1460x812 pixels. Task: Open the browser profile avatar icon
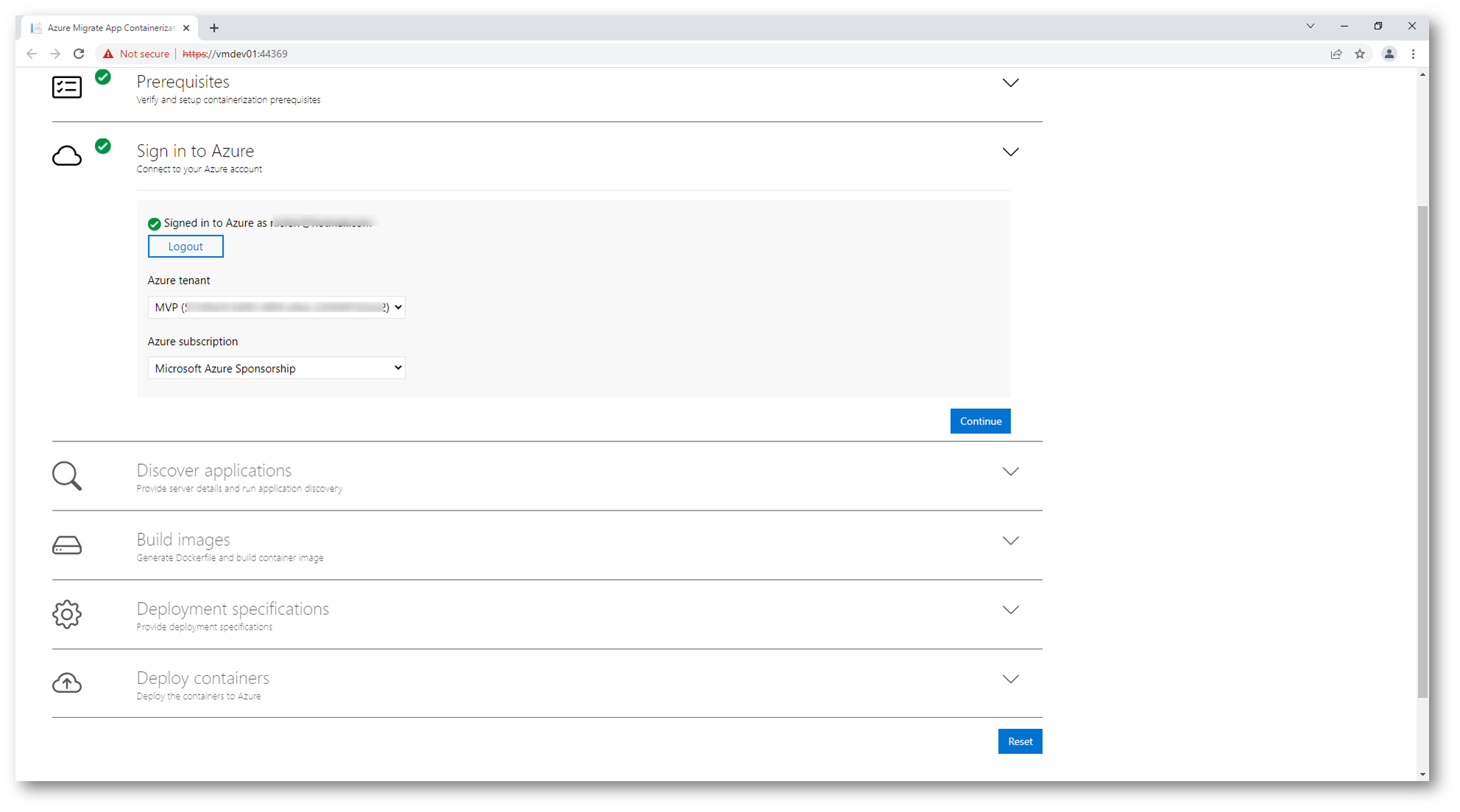(x=1389, y=54)
